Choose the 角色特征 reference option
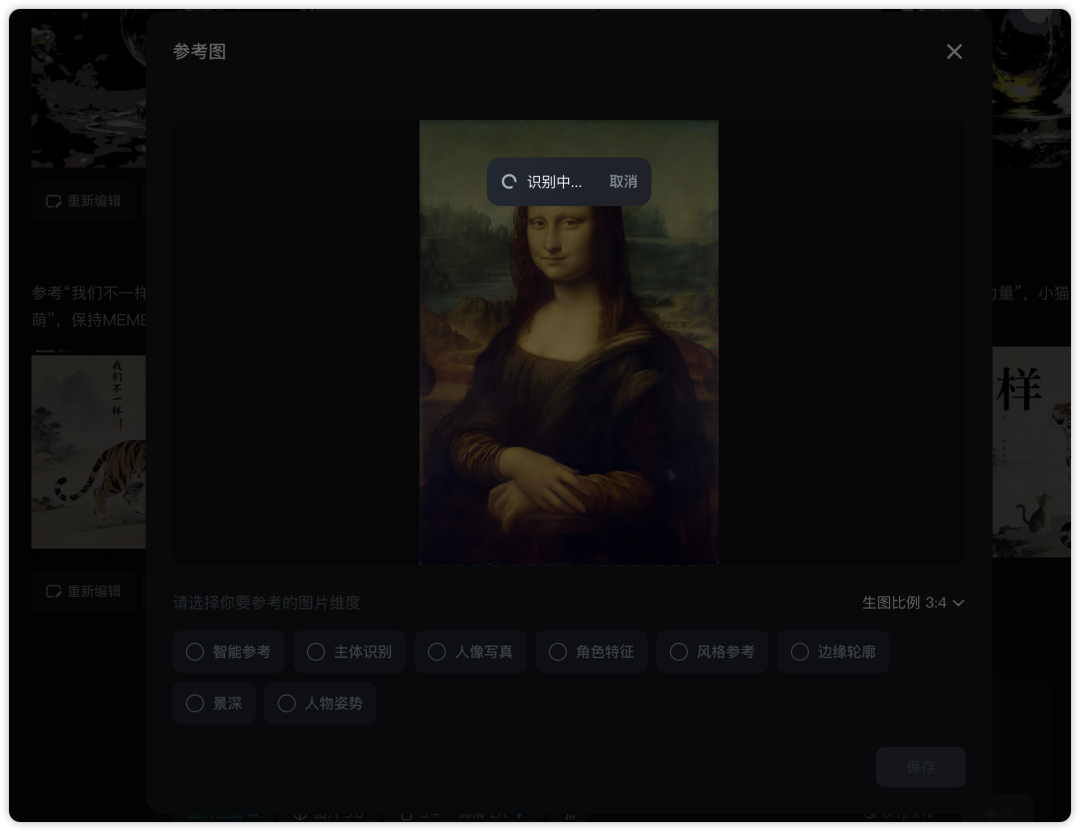 click(591, 651)
